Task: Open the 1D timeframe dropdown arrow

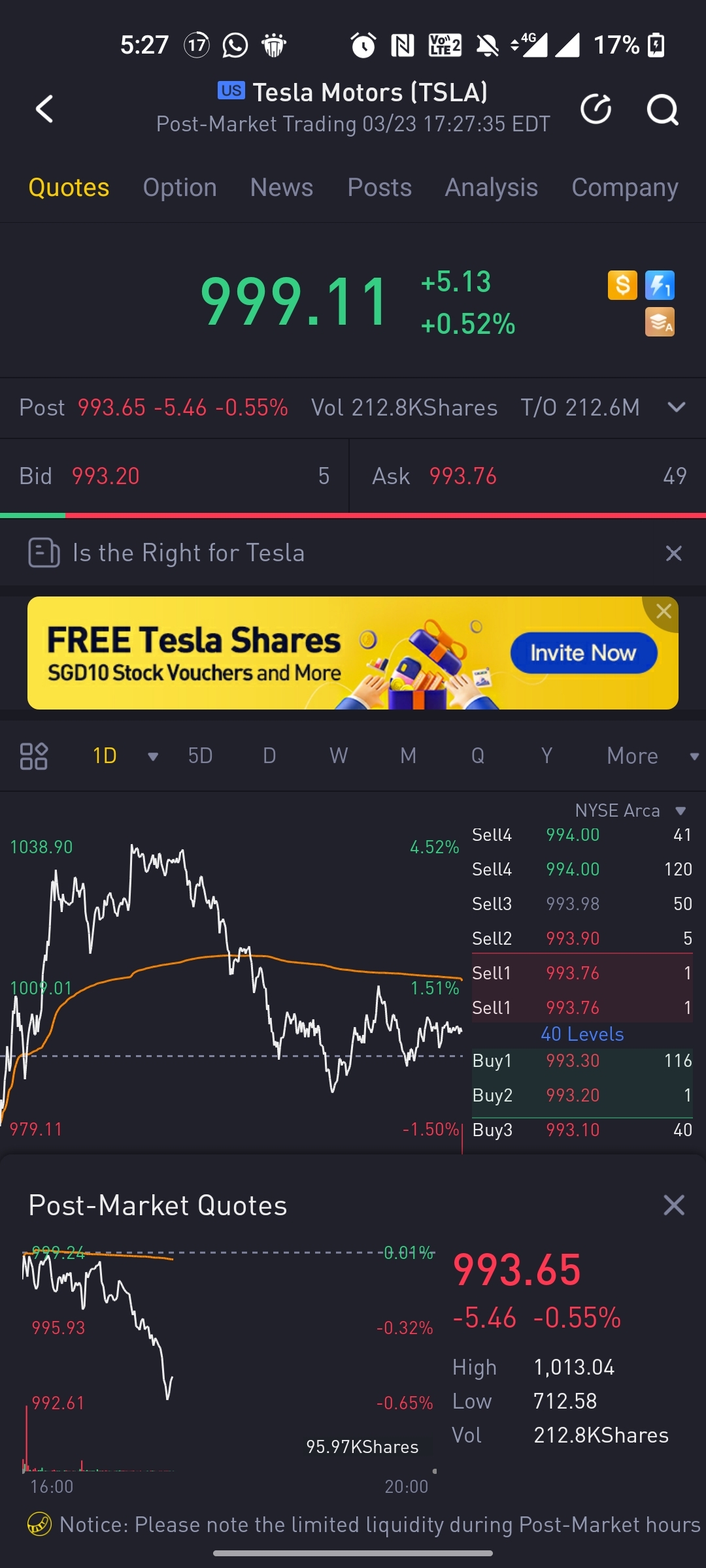Action: [153, 757]
